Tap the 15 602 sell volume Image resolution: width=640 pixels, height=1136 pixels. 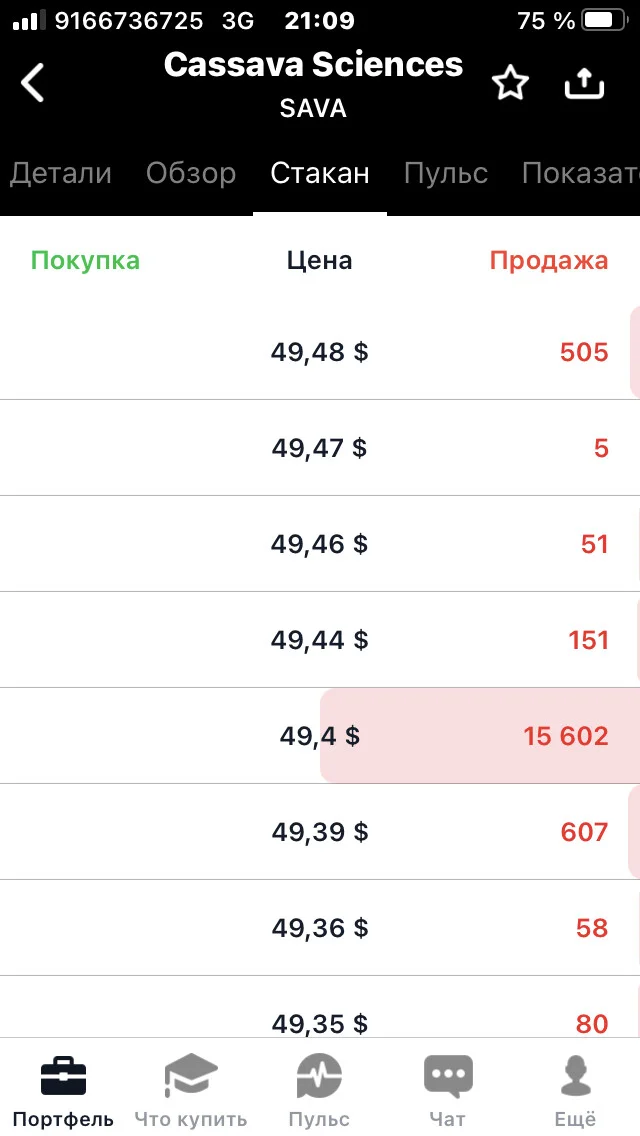click(566, 736)
